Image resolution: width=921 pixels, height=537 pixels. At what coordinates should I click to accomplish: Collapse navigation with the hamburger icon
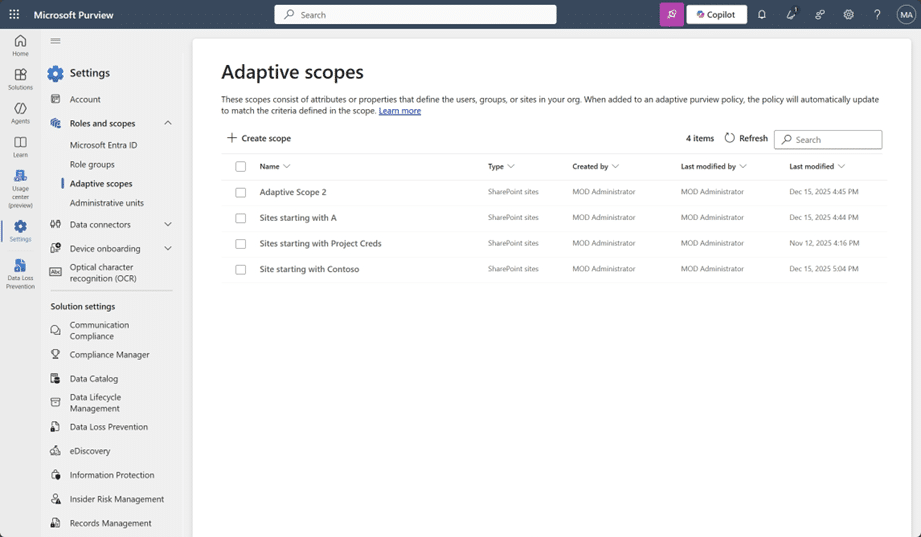(55, 41)
